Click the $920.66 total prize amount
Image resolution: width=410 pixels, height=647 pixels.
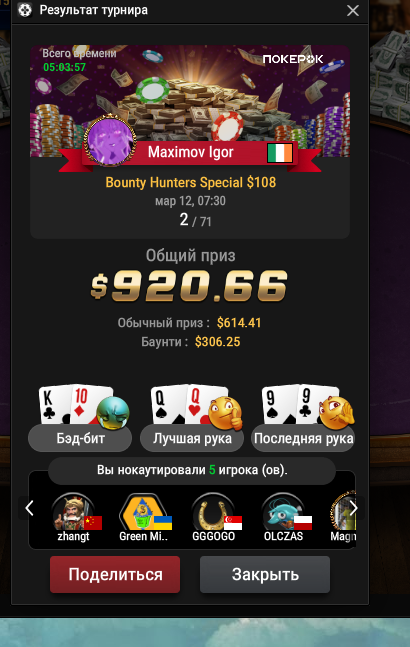tap(189, 286)
